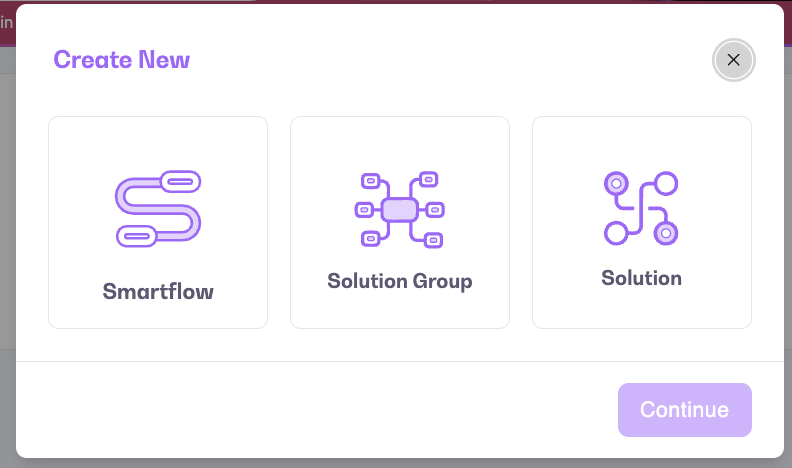This screenshot has height=468, width=792.
Task: Click the Solution Group network icon
Action: point(400,210)
